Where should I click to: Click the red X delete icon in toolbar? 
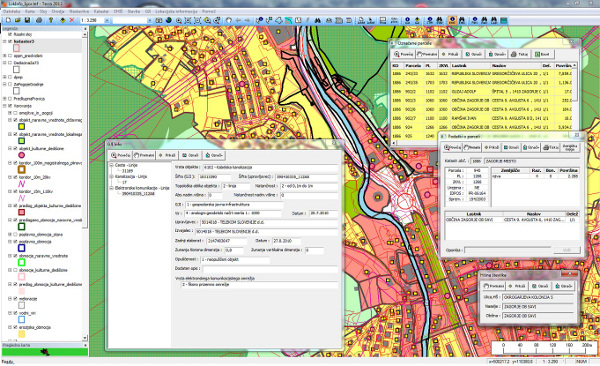tap(72, 20)
